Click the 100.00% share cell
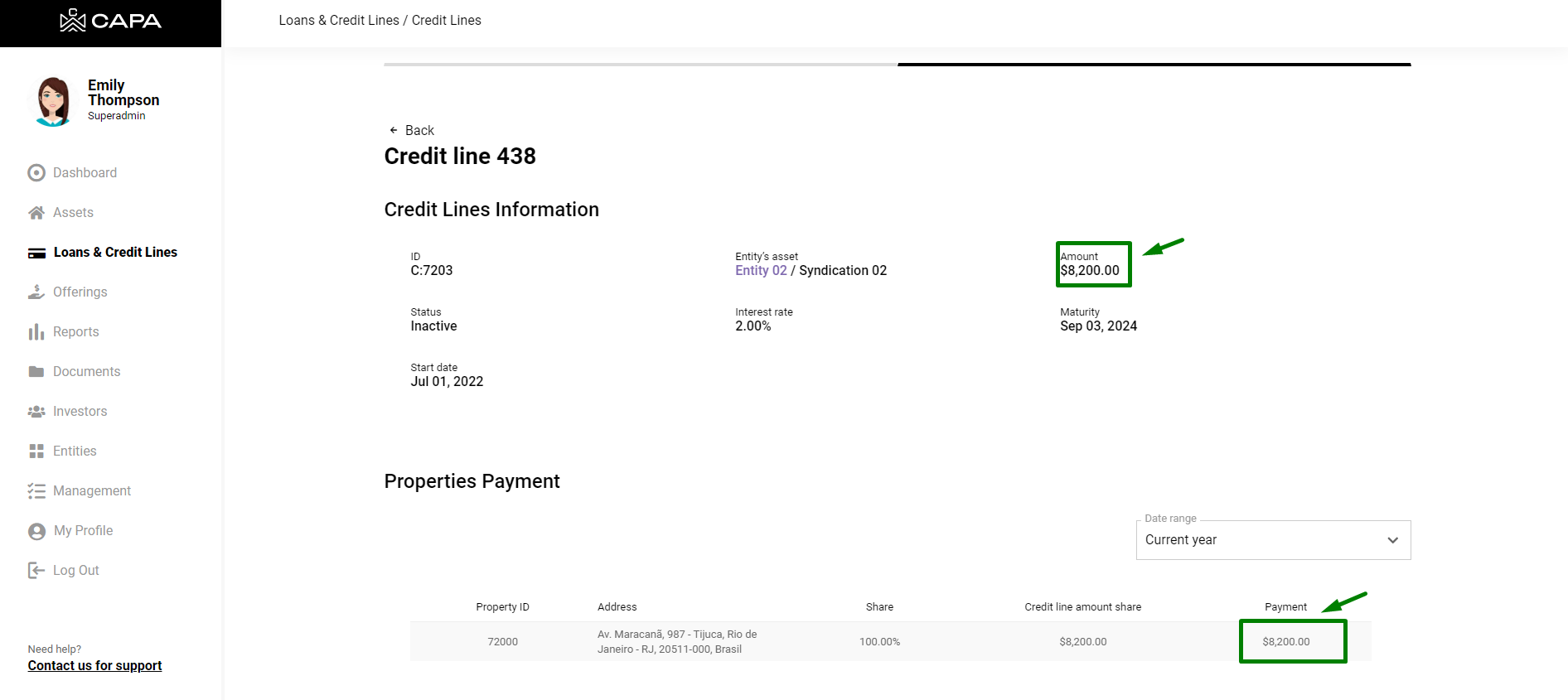 point(879,641)
